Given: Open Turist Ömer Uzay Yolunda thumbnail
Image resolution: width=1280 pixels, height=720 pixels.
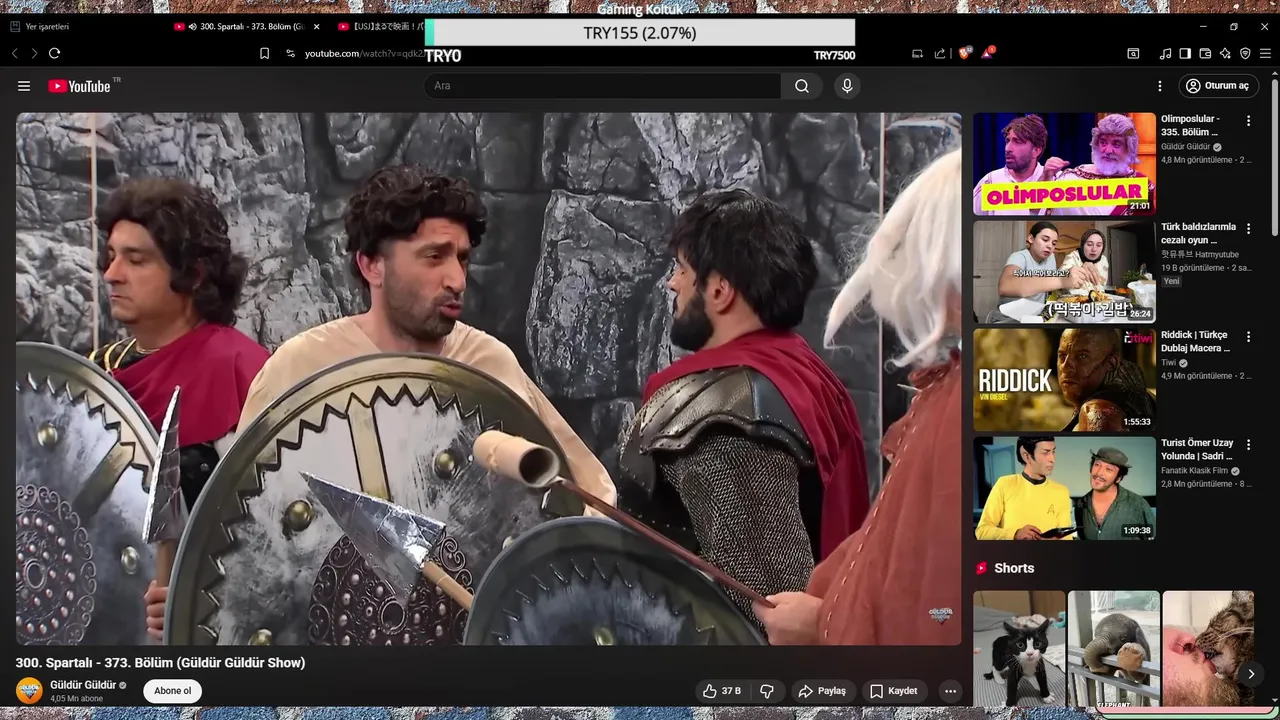Looking at the screenshot, I should point(1064,488).
